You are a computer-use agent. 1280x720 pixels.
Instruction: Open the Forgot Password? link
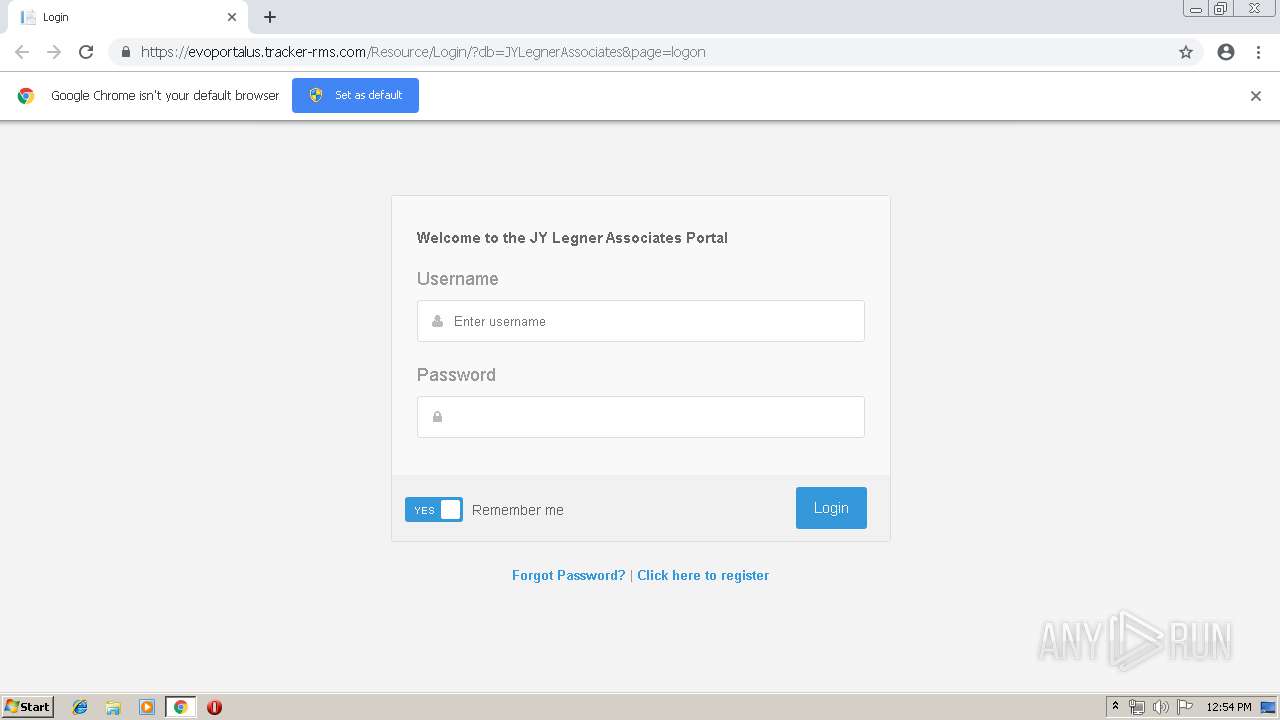(568, 575)
